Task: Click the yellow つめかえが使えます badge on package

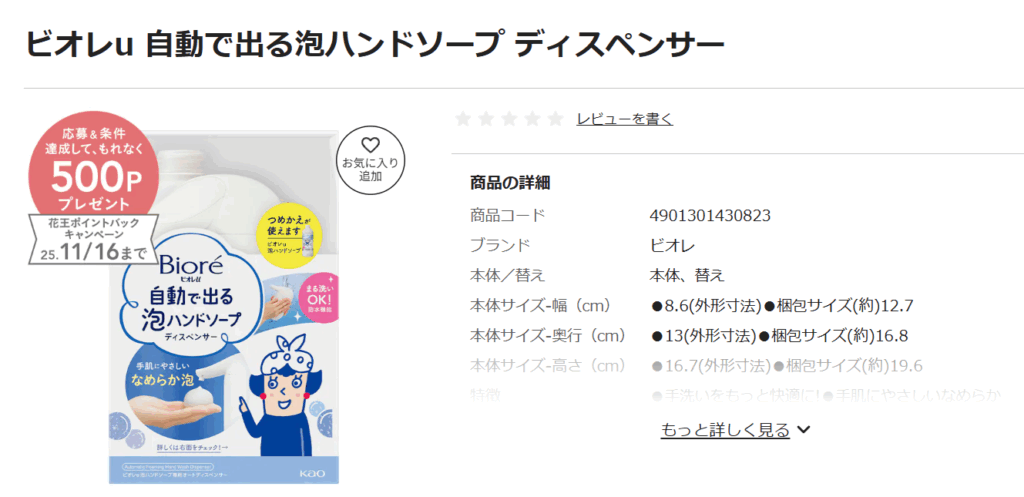Action: (289, 232)
